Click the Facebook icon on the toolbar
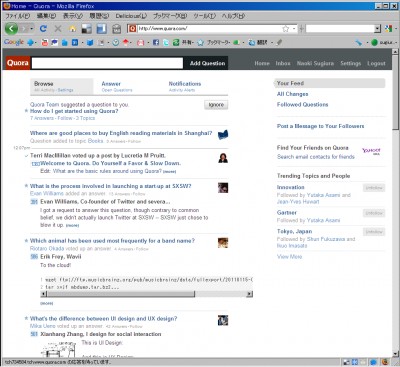 [156, 42]
